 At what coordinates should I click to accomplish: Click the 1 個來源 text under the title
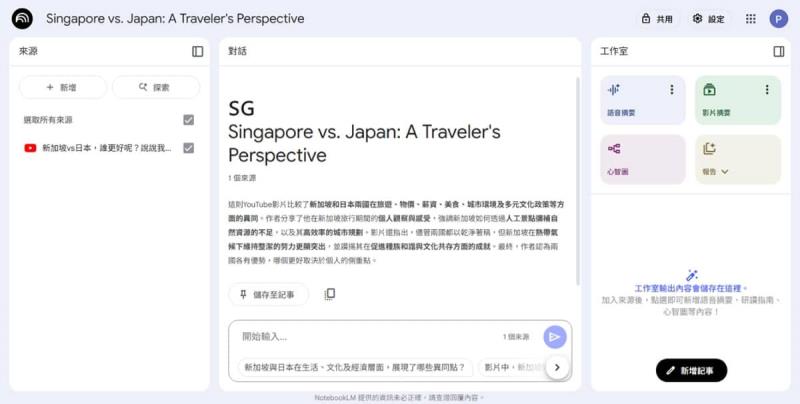(242, 178)
